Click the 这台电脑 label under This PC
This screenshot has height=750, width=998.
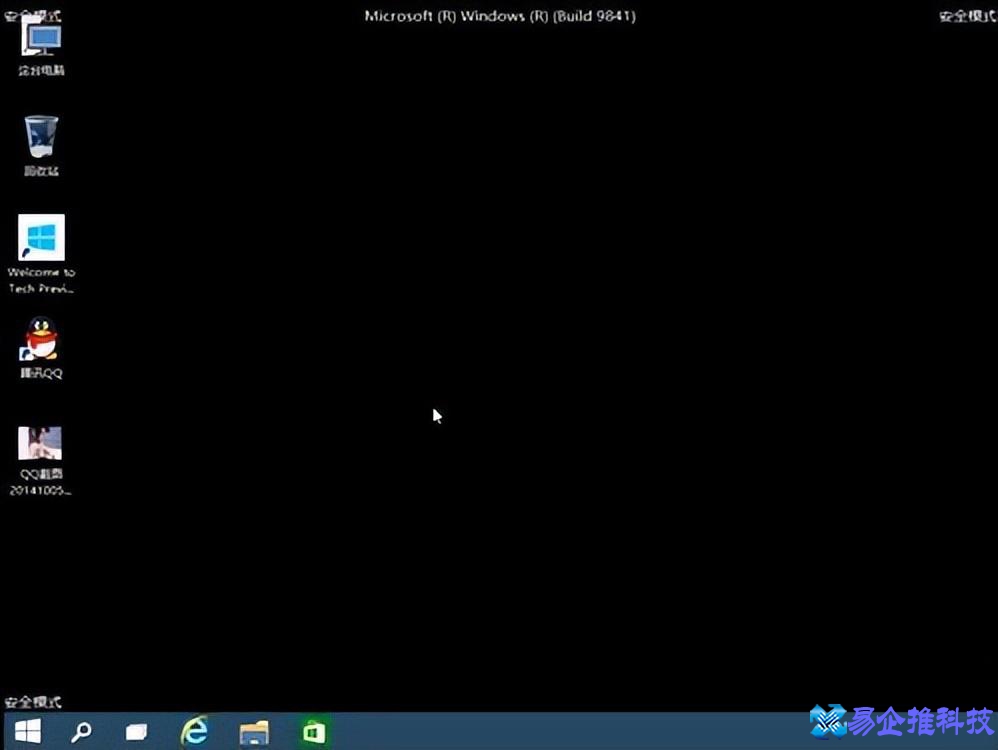(41, 71)
